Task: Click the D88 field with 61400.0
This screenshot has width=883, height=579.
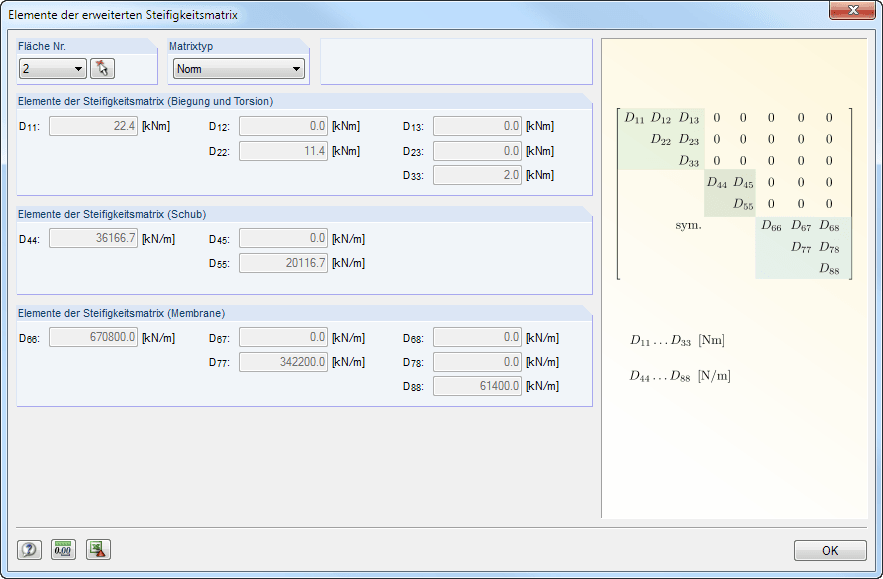Action: (478, 386)
